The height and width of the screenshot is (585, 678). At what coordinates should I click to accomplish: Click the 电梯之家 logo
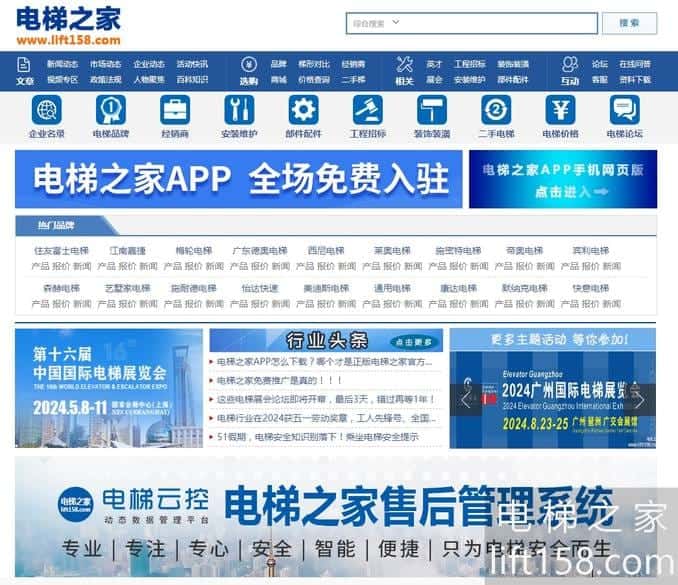click(x=68, y=26)
